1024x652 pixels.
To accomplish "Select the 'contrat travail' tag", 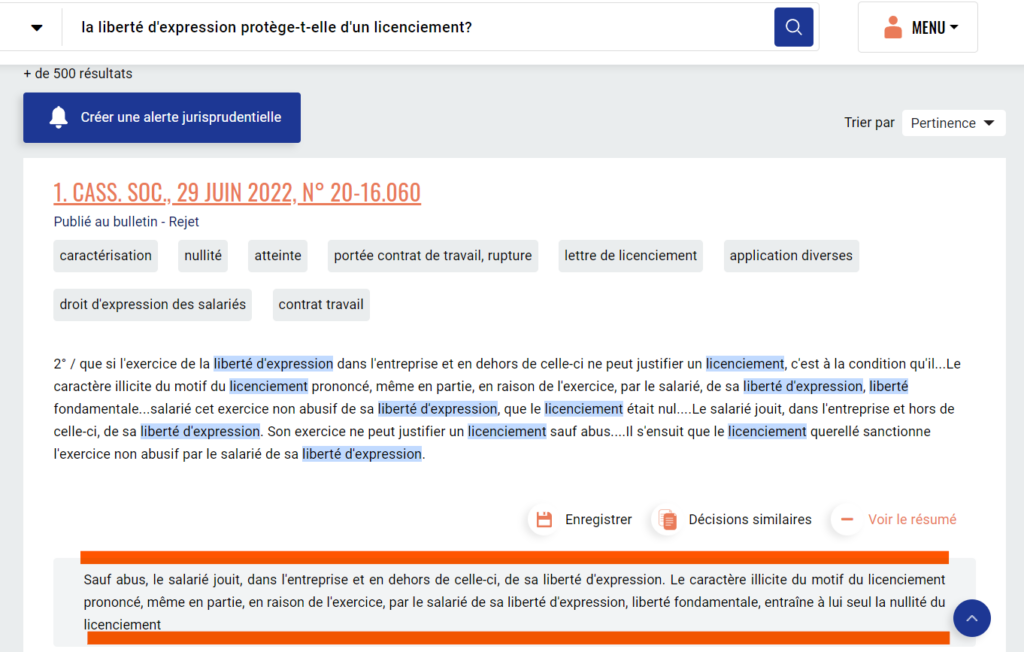I will point(321,304).
